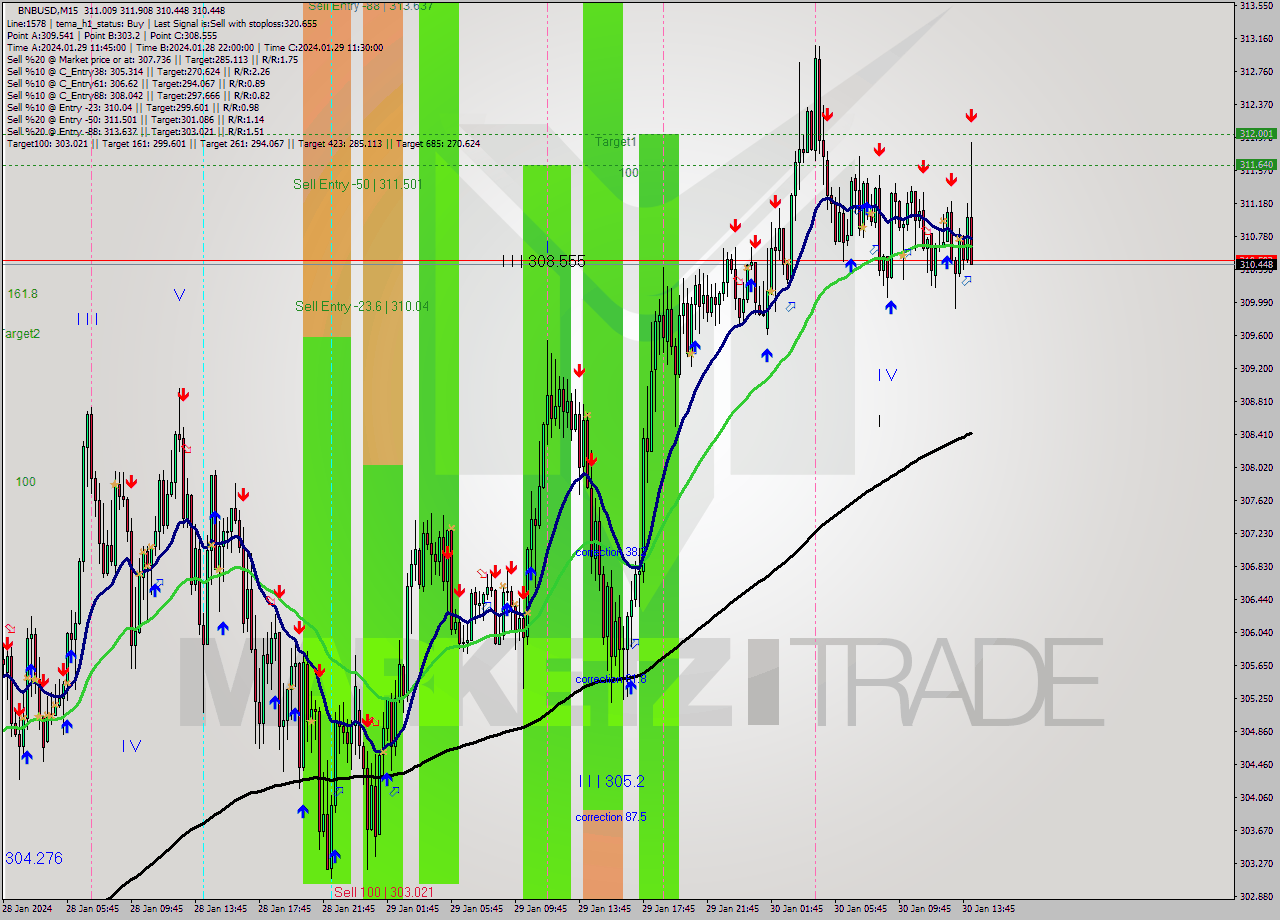Click the 313.160 price axis value

(1256, 39)
